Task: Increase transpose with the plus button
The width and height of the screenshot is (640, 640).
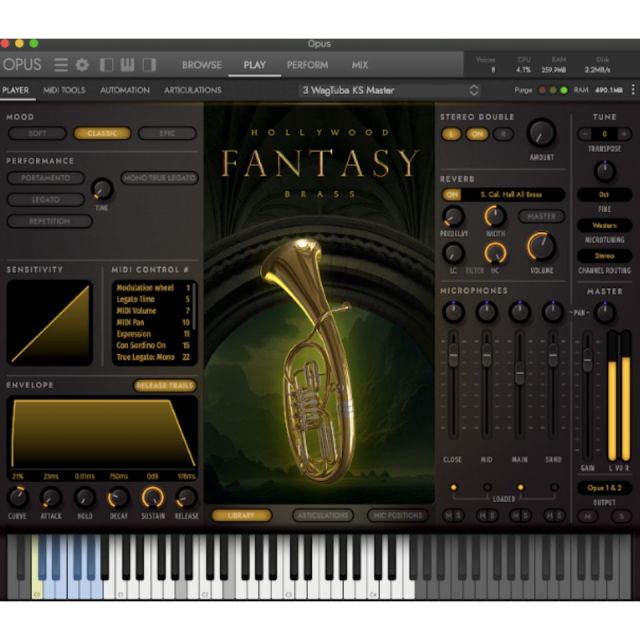Action: click(624, 133)
